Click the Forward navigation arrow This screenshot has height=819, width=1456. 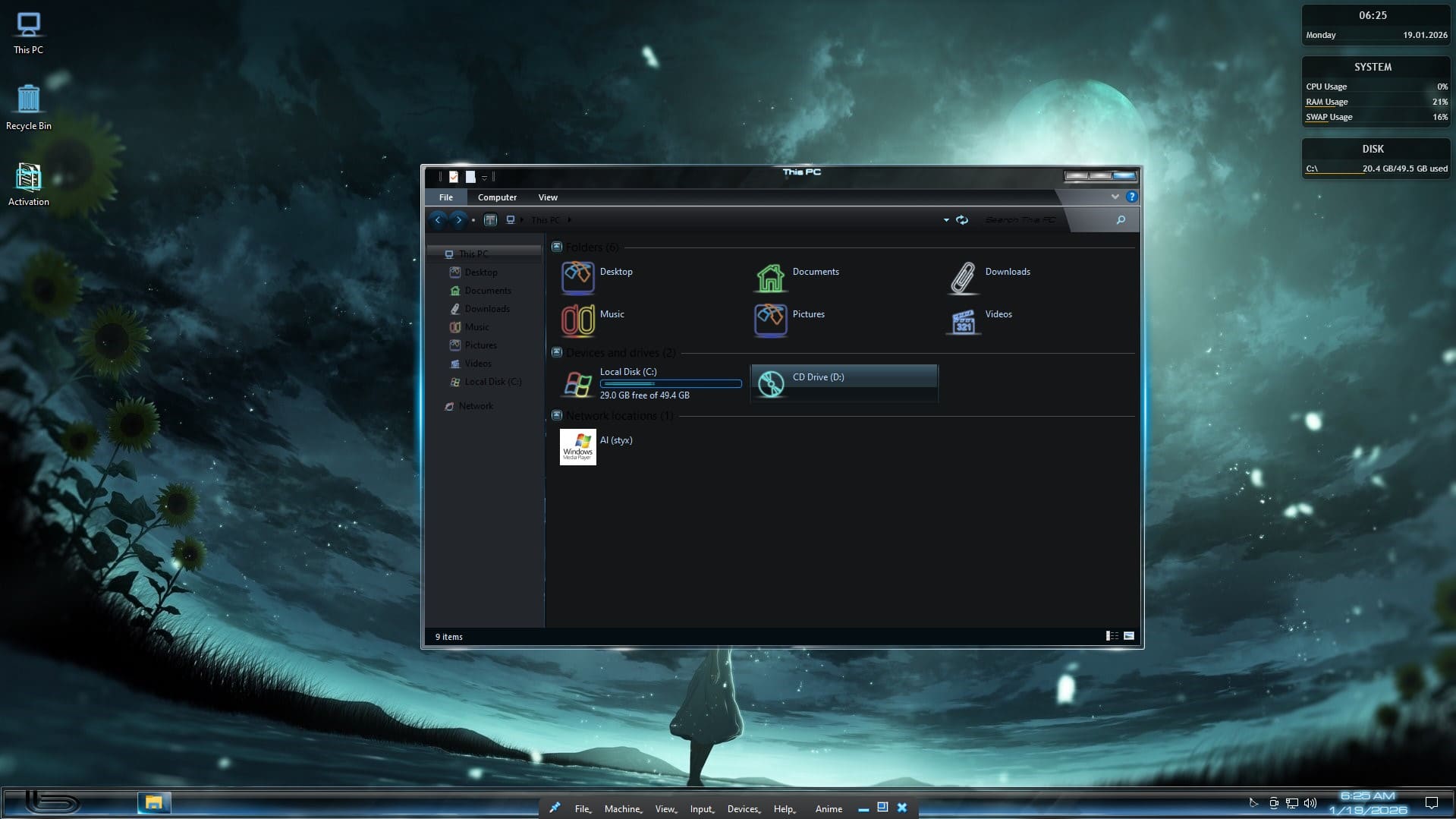click(x=458, y=220)
